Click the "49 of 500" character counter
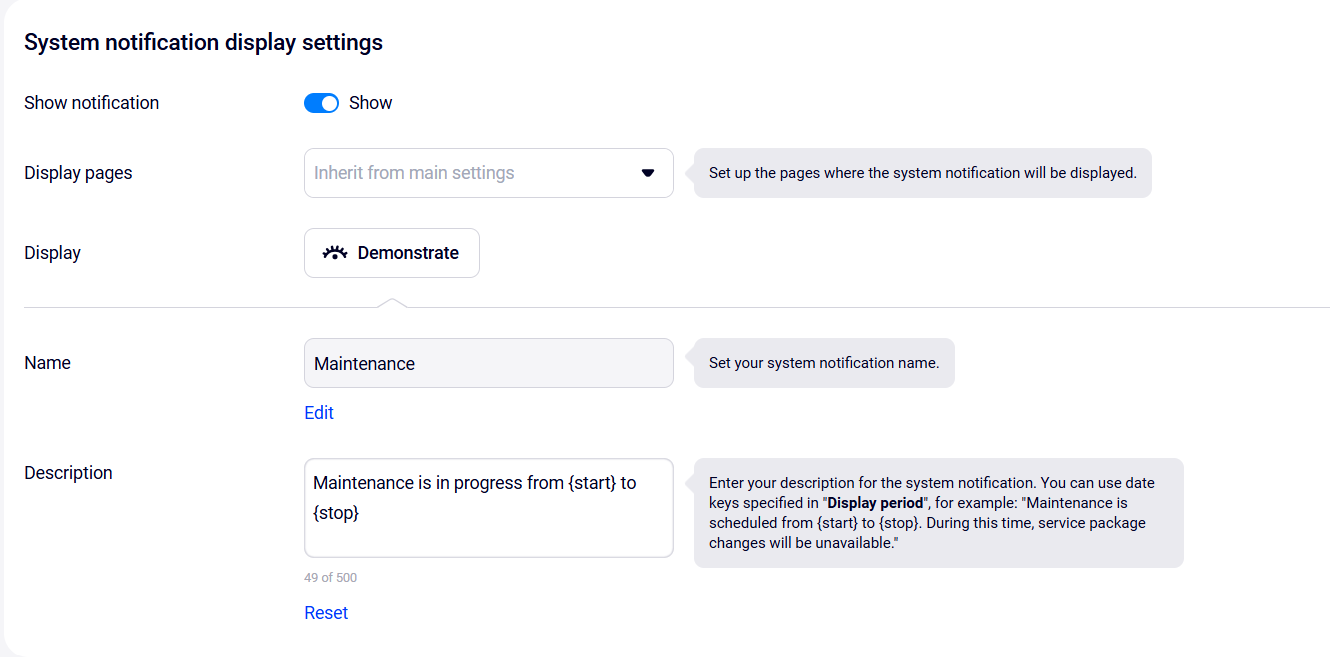Viewport: 1330px width, 657px height. (330, 578)
